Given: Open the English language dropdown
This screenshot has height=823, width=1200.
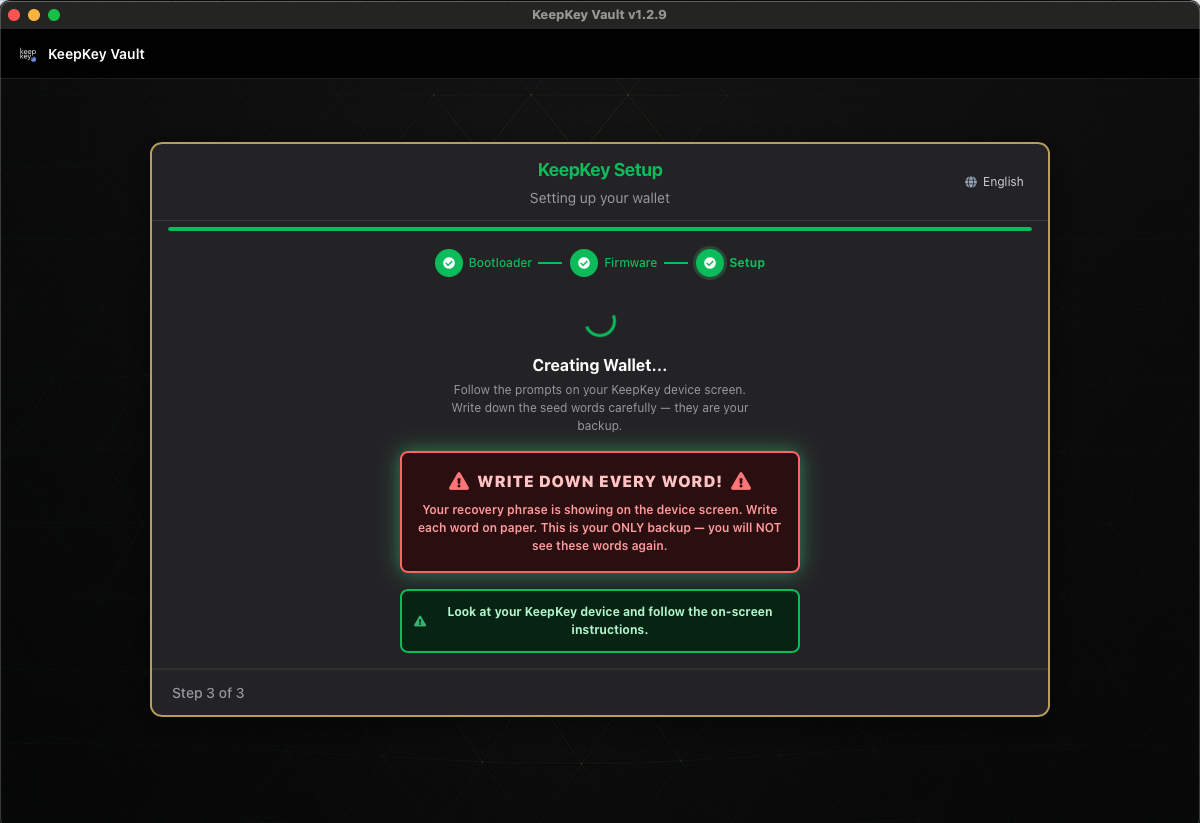Looking at the screenshot, I should coord(995,182).
